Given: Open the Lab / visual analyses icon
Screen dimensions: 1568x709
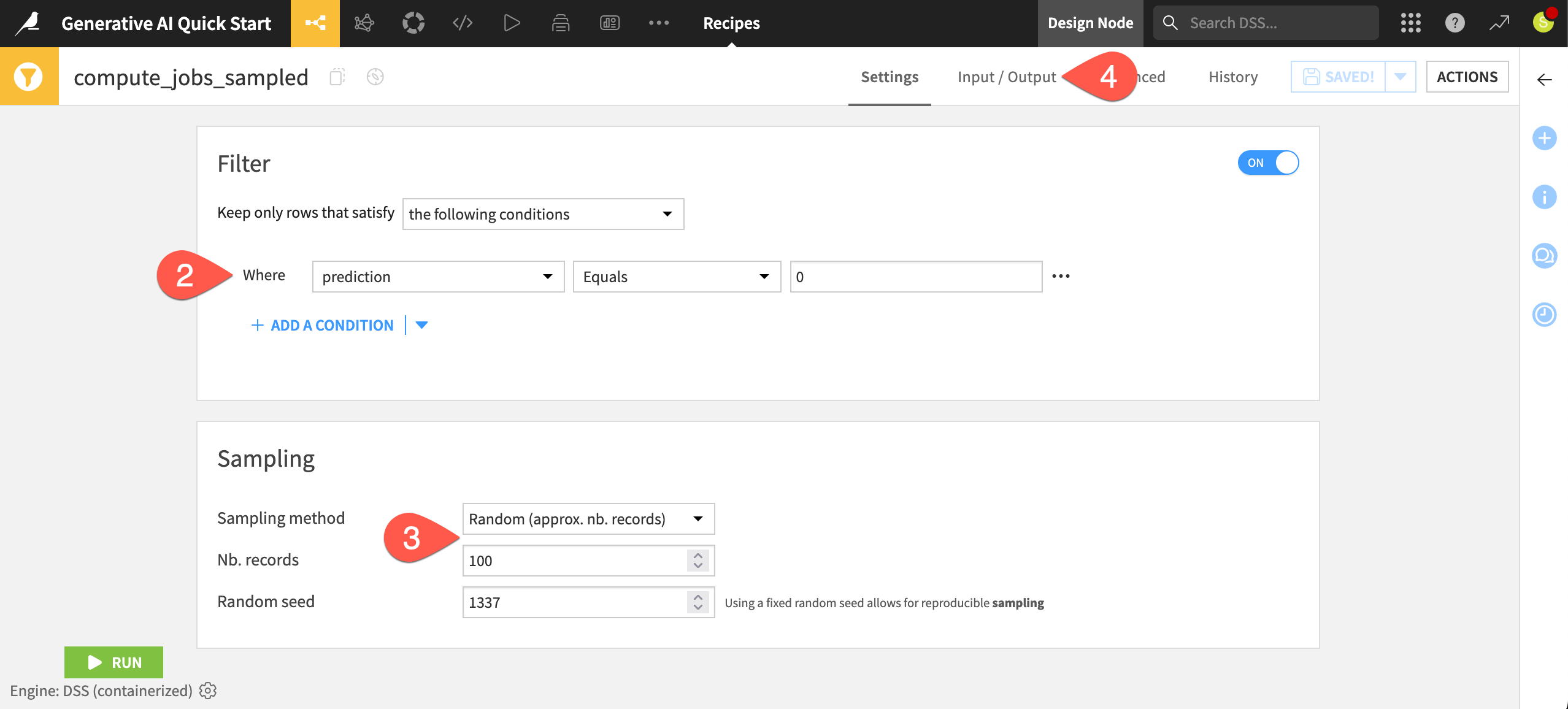Looking at the screenshot, I should (x=364, y=23).
